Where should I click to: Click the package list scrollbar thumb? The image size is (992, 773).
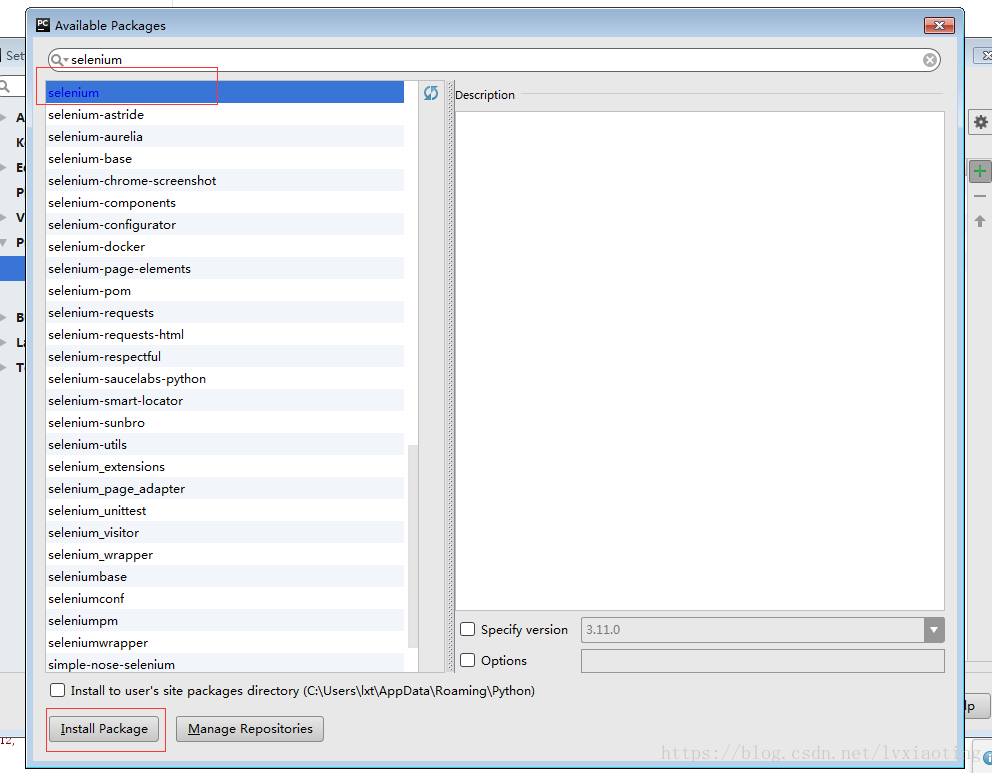click(x=413, y=547)
